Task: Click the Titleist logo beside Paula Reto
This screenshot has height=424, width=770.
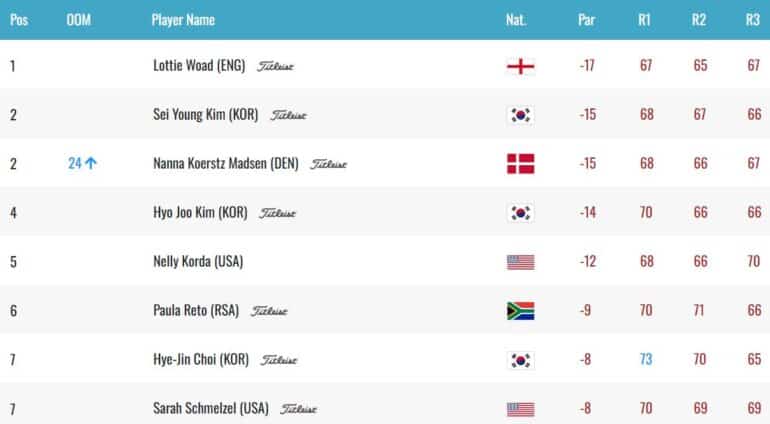Action: click(x=269, y=311)
